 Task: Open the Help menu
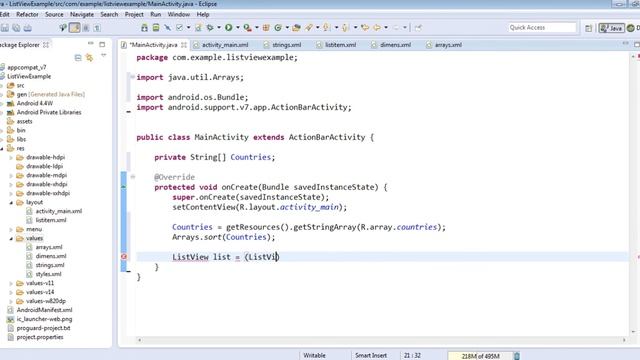click(x=202, y=14)
